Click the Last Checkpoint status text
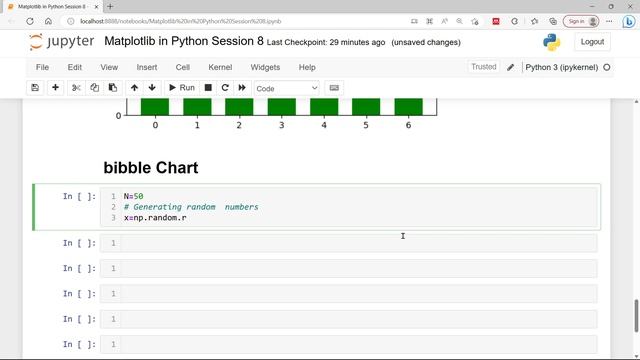This screenshot has width=640, height=360. 326,42
